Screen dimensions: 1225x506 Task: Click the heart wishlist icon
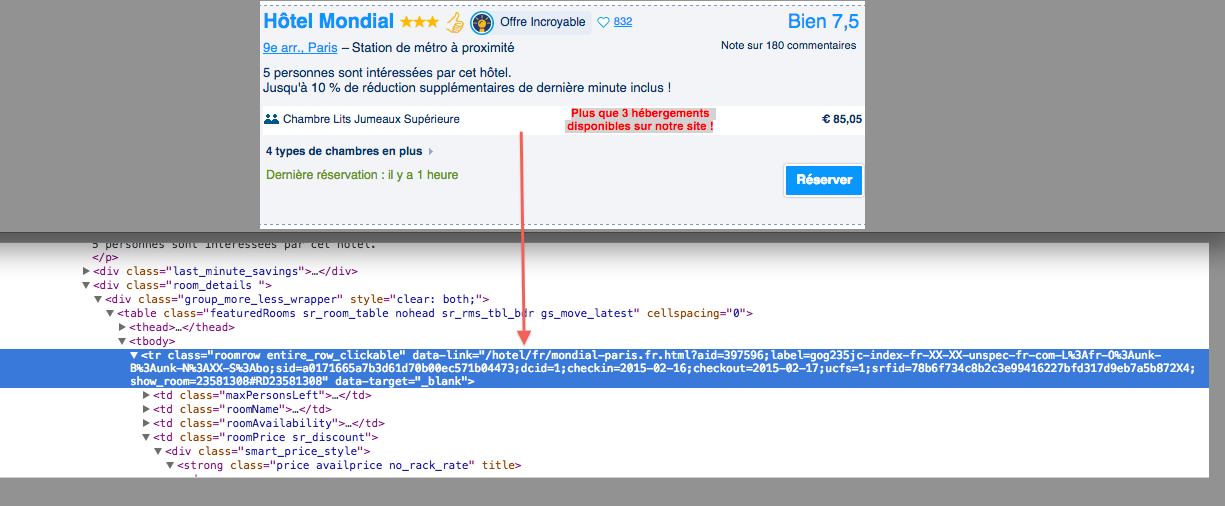[x=603, y=22]
